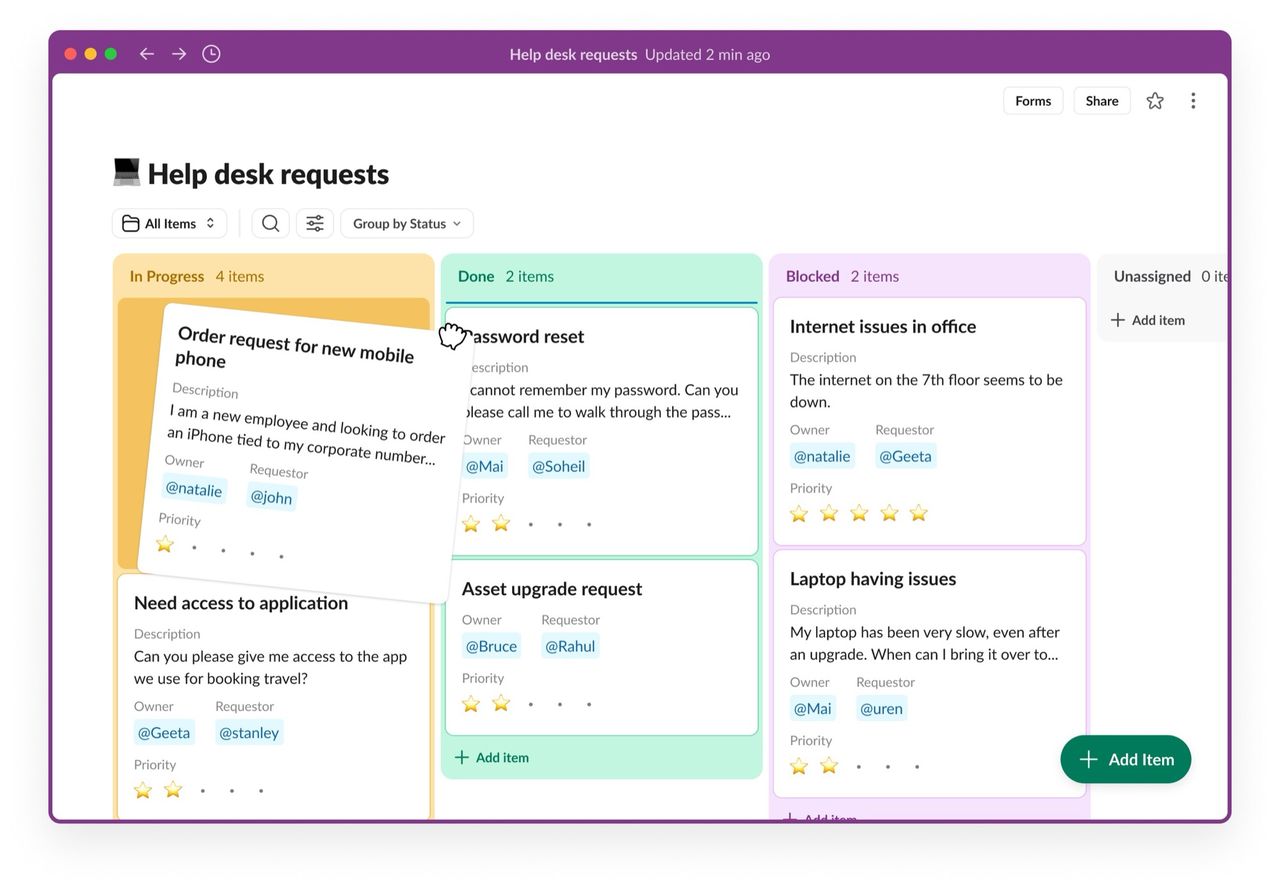Open the more options kebab menu

pos(1193,101)
